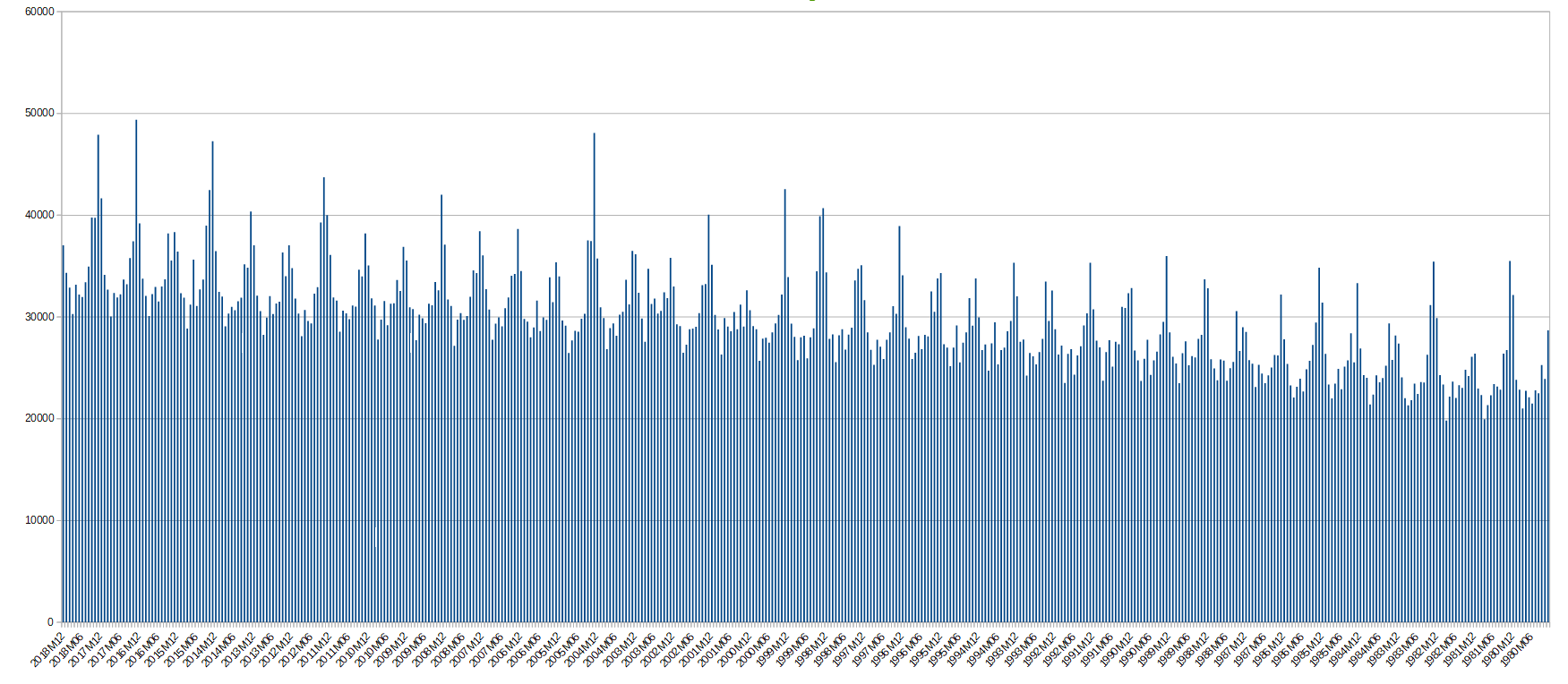
Task: Click the 40000 value on the vertical axis
Action: coord(39,215)
